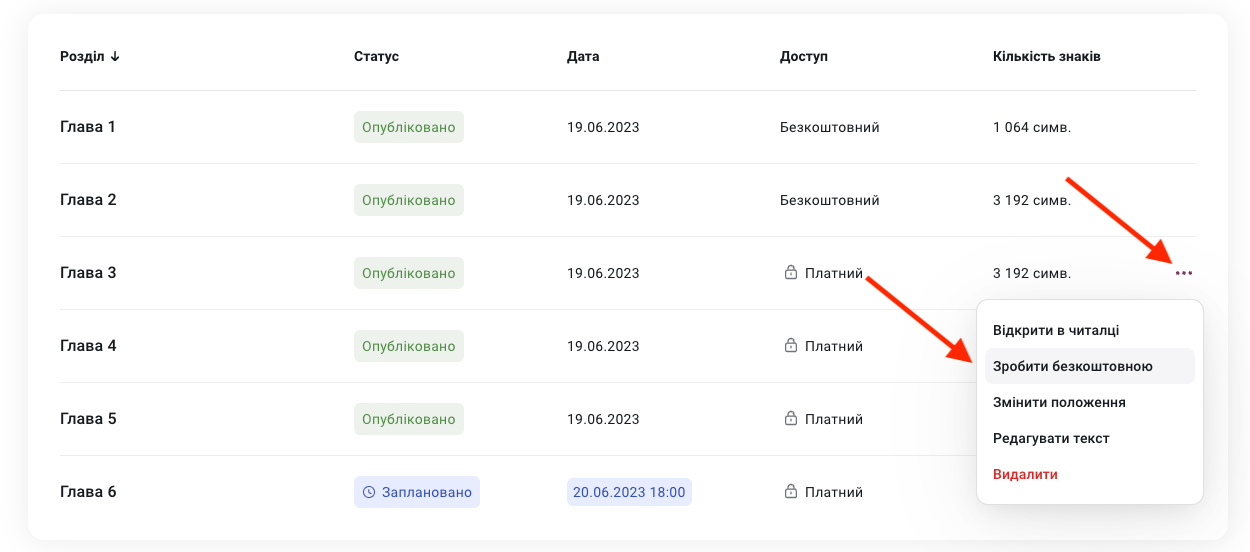Click the Кількість знаків column header
This screenshot has height=552, width=1250.
(x=1047, y=56)
